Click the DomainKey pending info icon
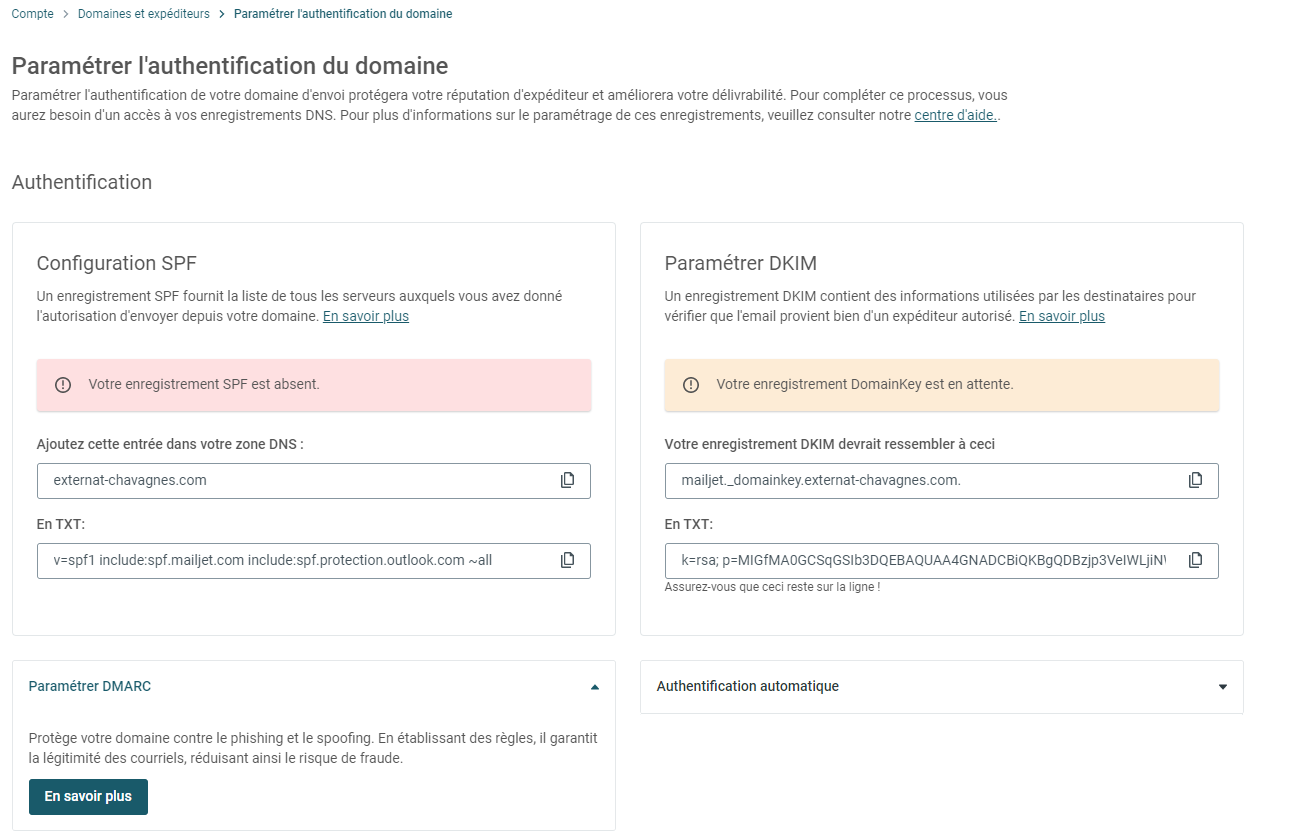The width and height of the screenshot is (1291, 831). pos(691,385)
